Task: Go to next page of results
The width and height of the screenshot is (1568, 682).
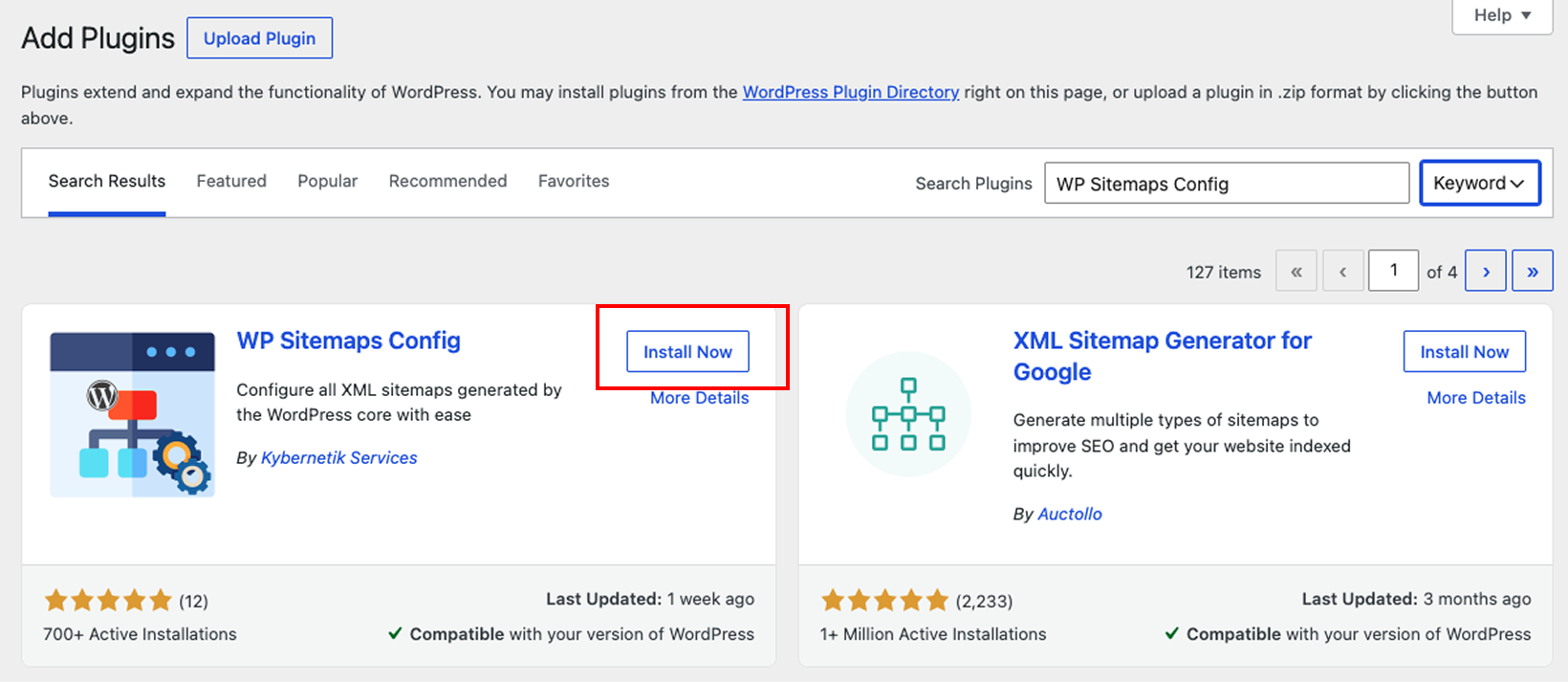Action: [1486, 272]
